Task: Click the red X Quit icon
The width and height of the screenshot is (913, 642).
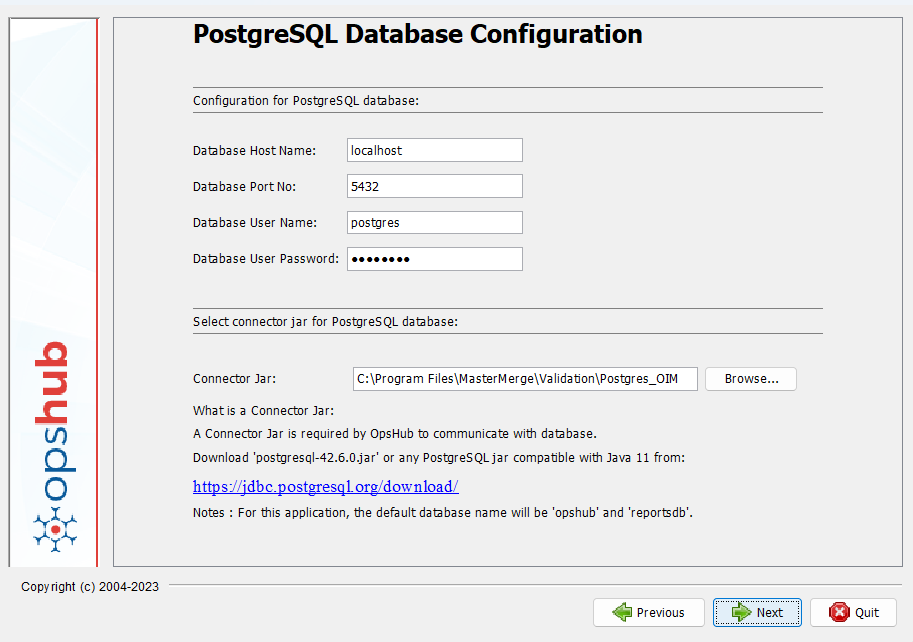Action: pos(839,612)
